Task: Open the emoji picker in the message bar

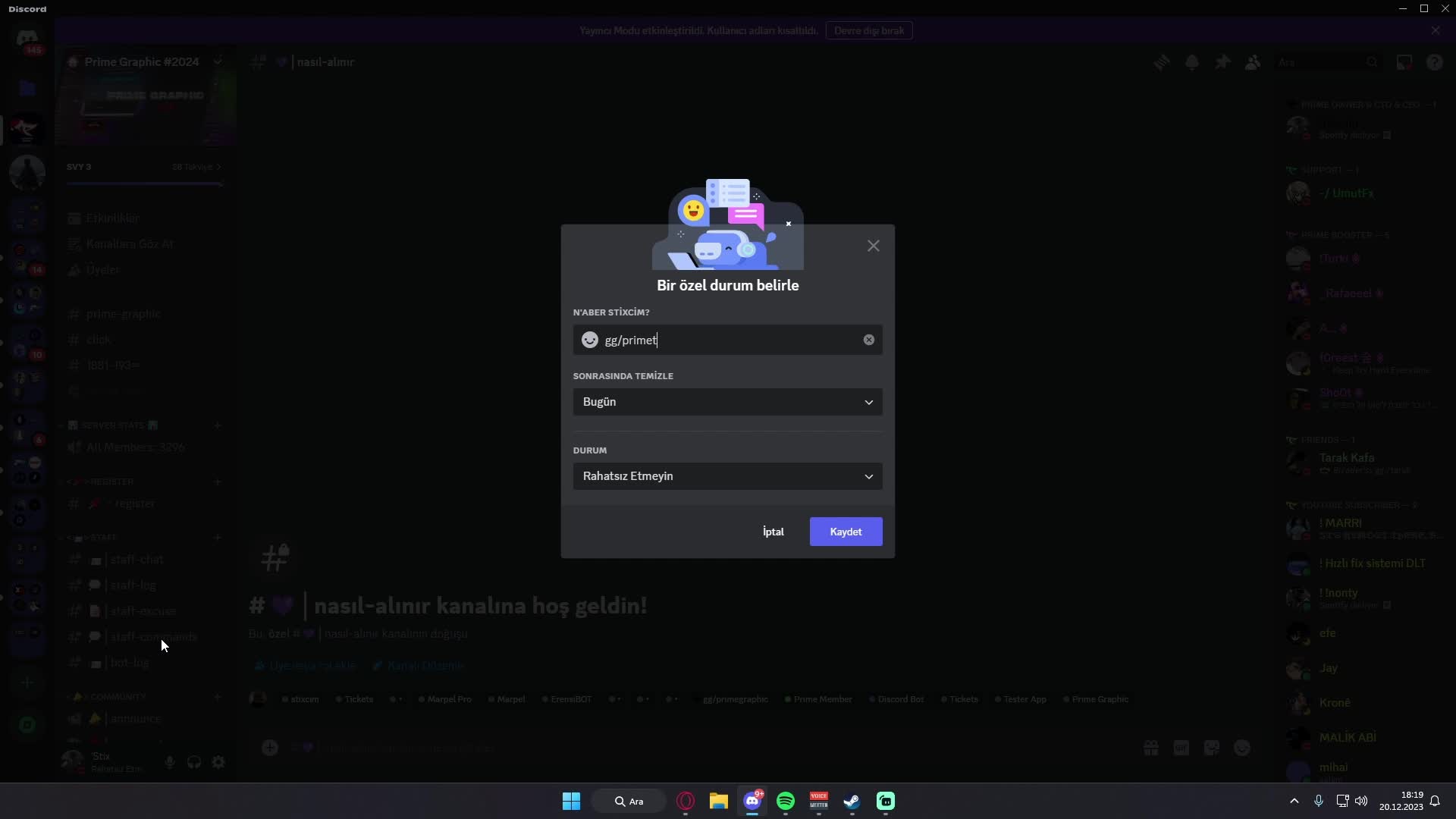Action: click(1242, 748)
